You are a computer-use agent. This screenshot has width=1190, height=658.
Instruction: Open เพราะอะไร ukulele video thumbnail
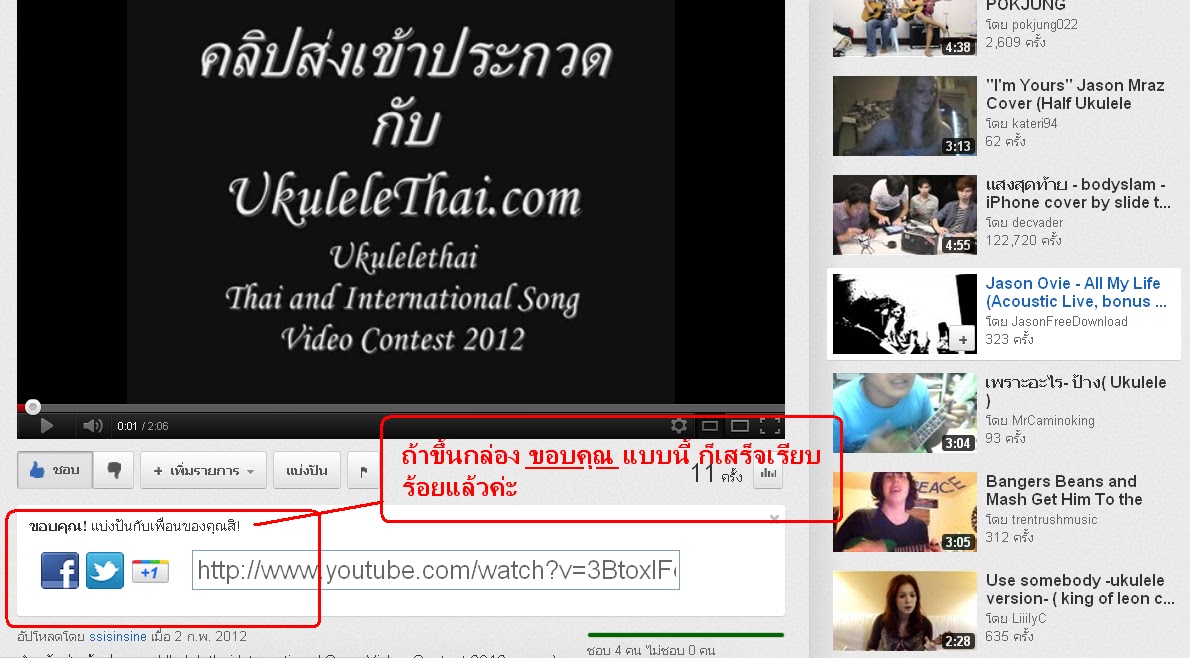pyautogui.click(x=905, y=413)
